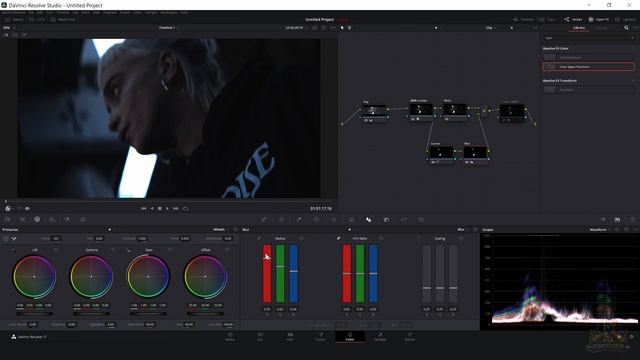Viewport: 640px width, 360px height.
Task: Switch to the Fusion page tab
Action: (x=320, y=336)
